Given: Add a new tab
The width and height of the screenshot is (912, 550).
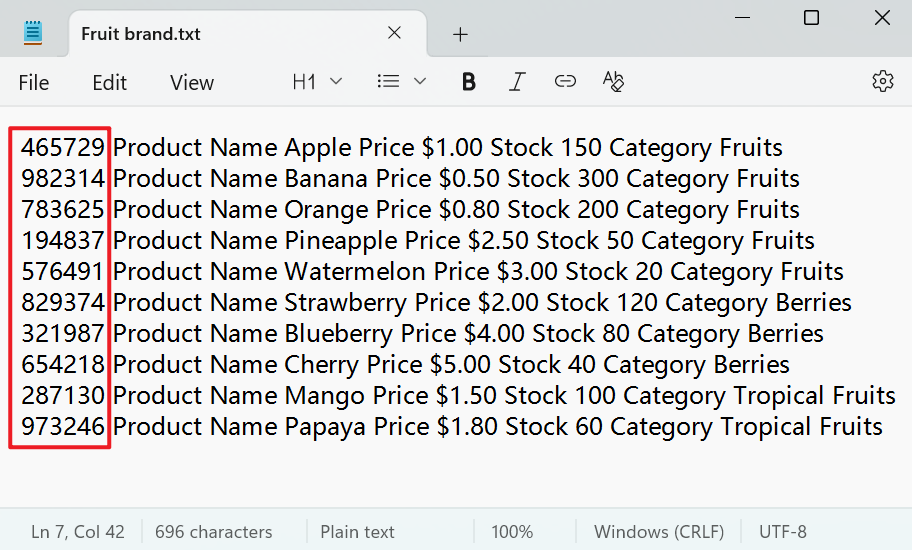Looking at the screenshot, I should pyautogui.click(x=460, y=34).
